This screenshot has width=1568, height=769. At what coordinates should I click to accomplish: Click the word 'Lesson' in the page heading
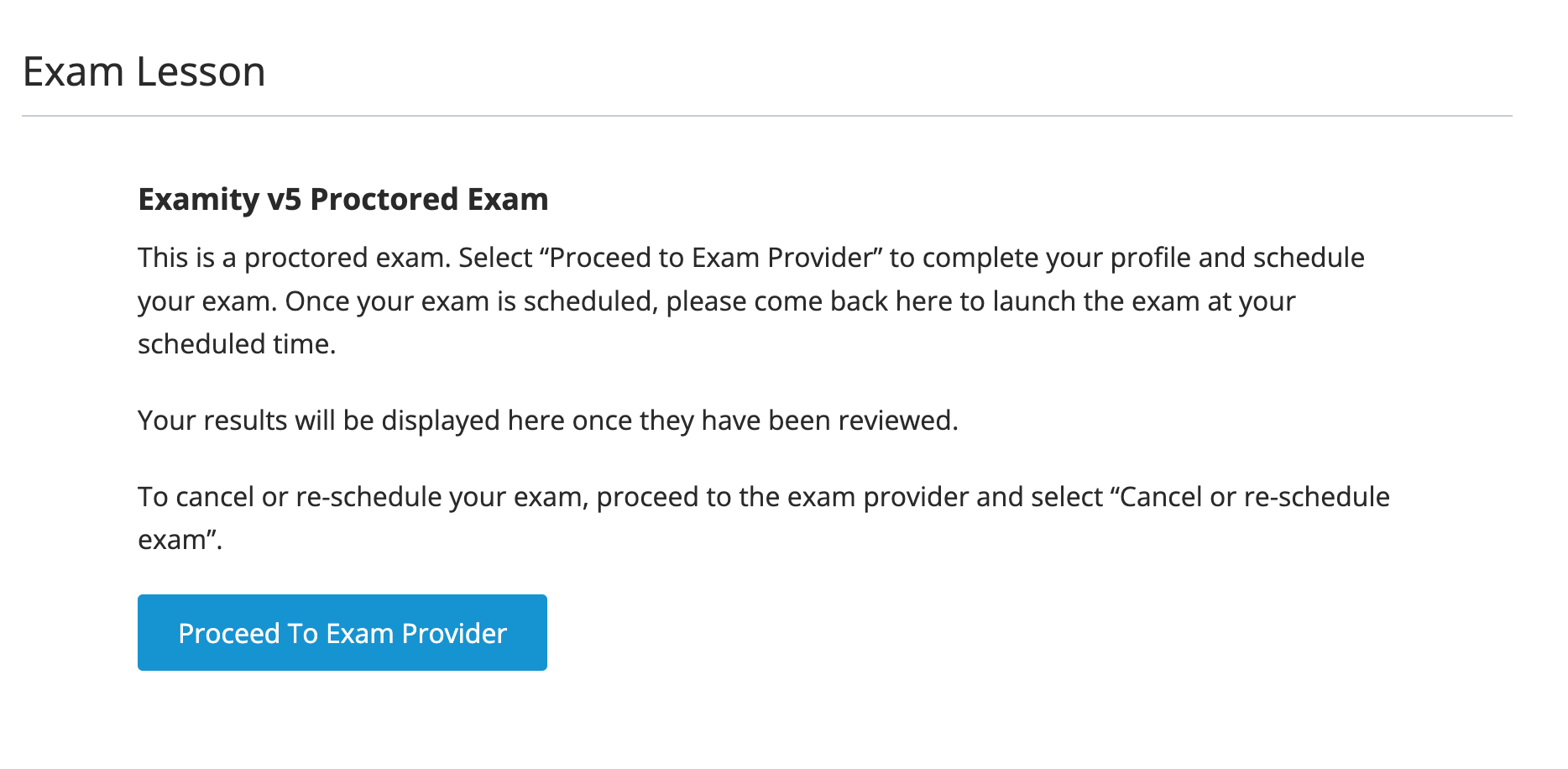pyautogui.click(x=201, y=71)
